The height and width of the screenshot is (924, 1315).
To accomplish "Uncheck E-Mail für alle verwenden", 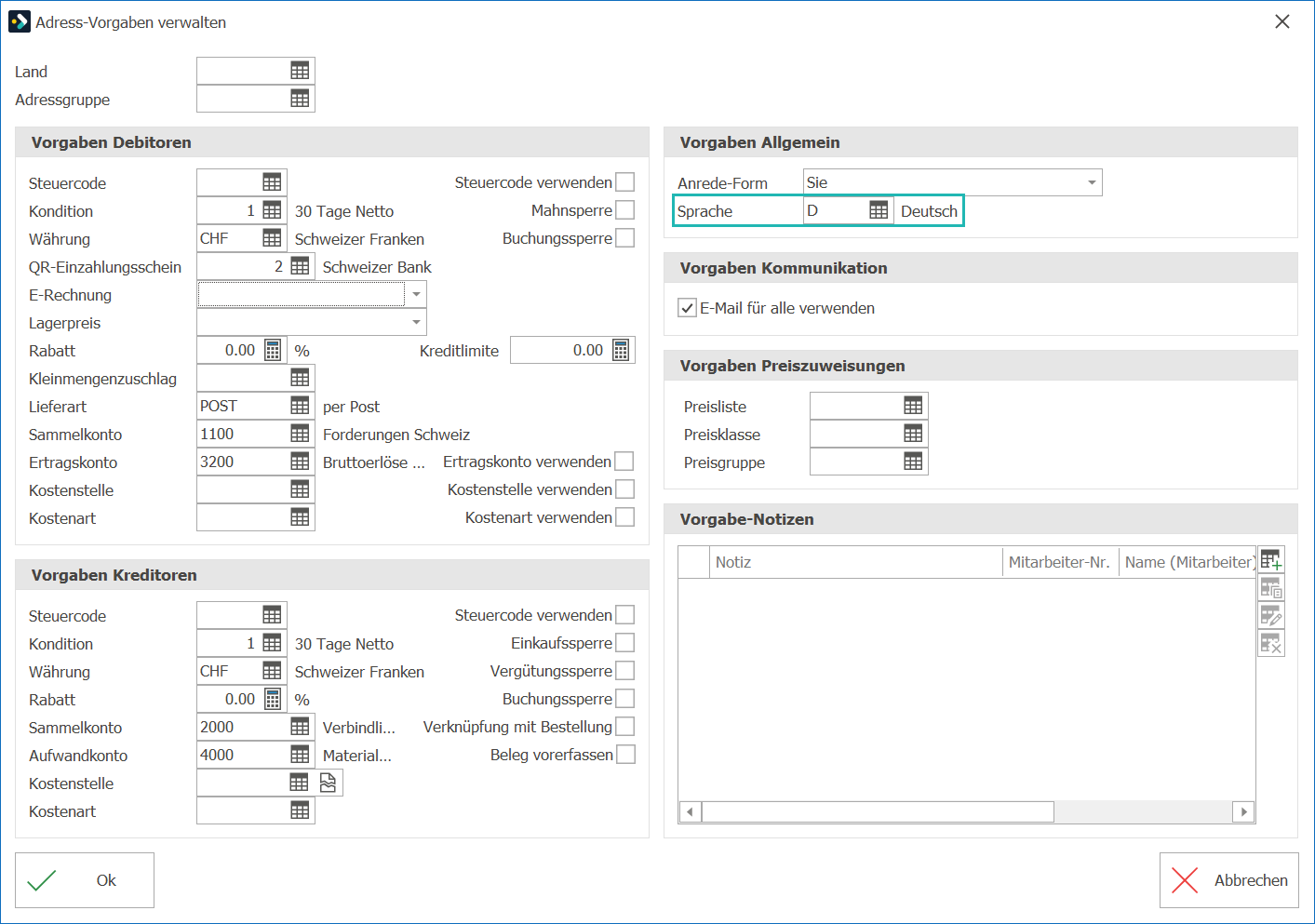I will click(687, 308).
